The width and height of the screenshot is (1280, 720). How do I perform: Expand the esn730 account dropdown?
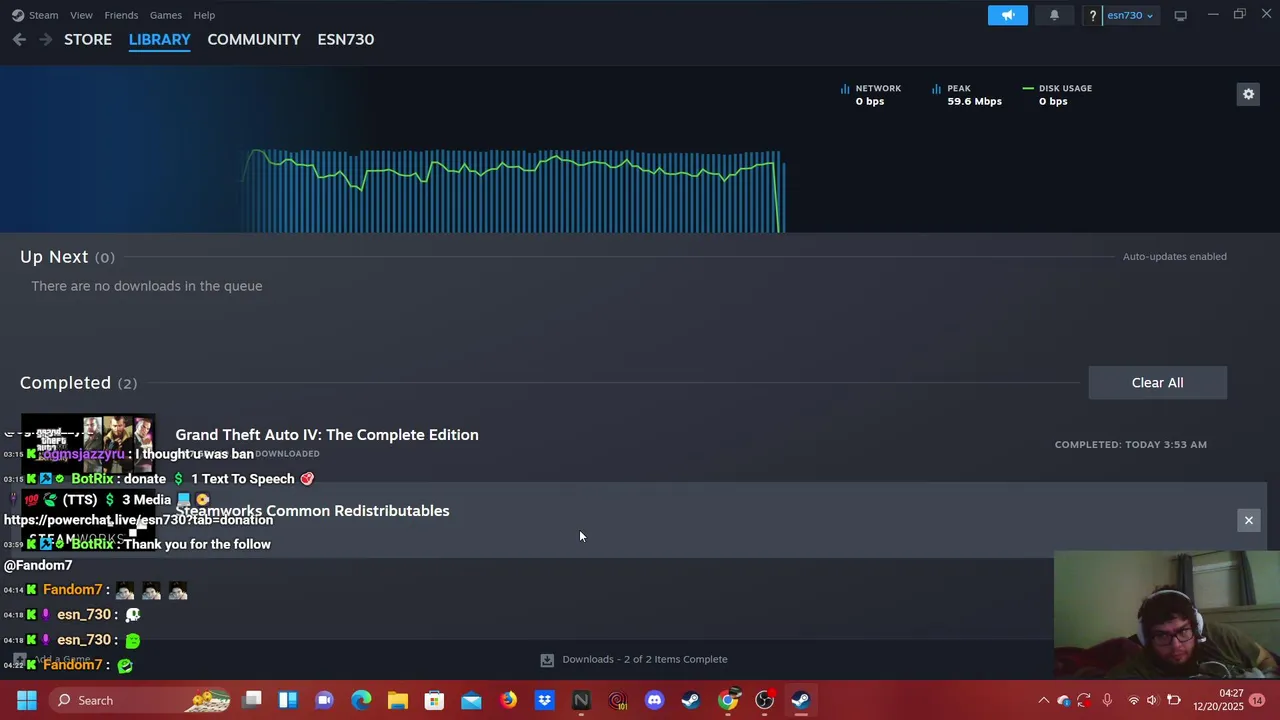pyautogui.click(x=1130, y=15)
